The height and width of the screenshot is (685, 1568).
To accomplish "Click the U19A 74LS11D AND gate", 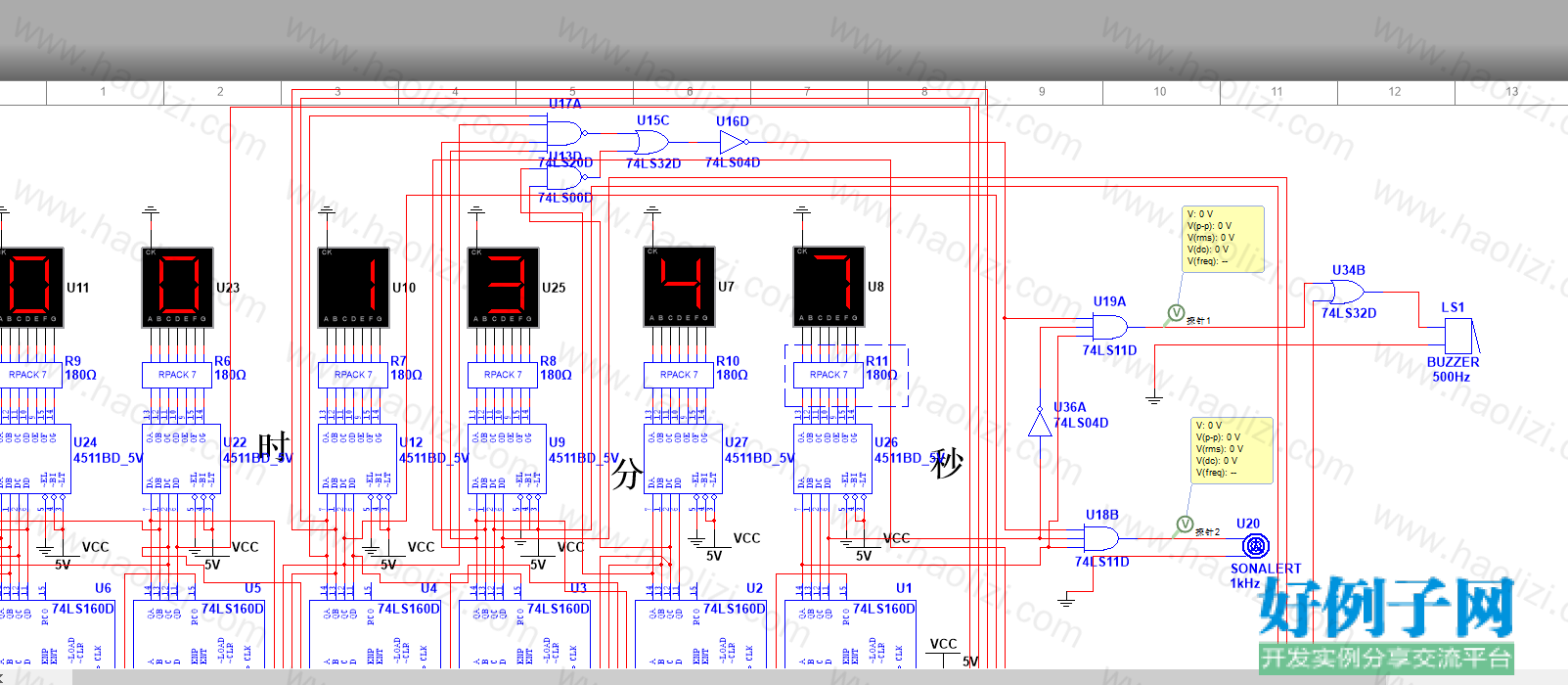I will tap(1110, 327).
